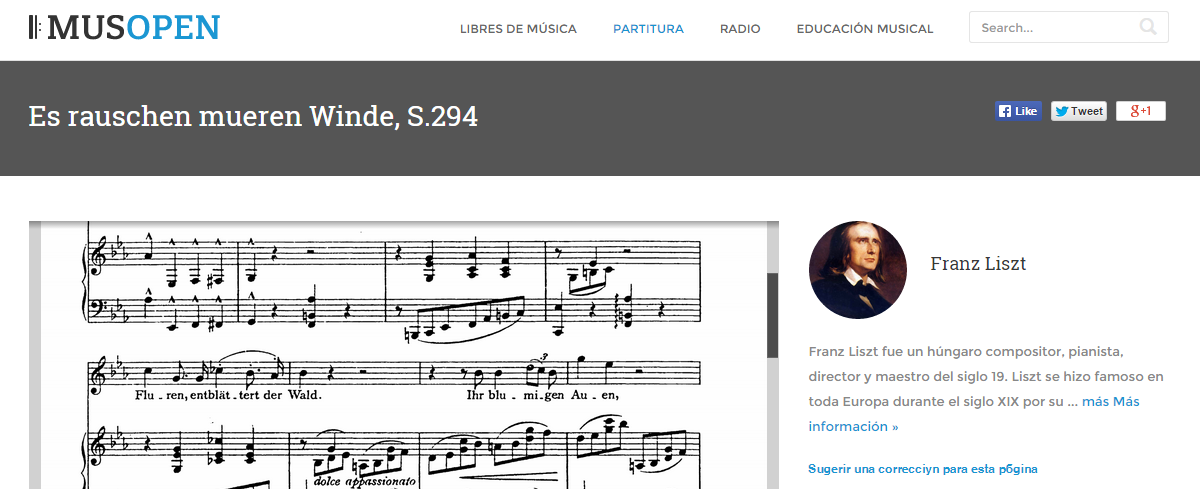Image resolution: width=1200 pixels, height=489 pixels.
Task: Focus the Search text field
Action: (1068, 28)
